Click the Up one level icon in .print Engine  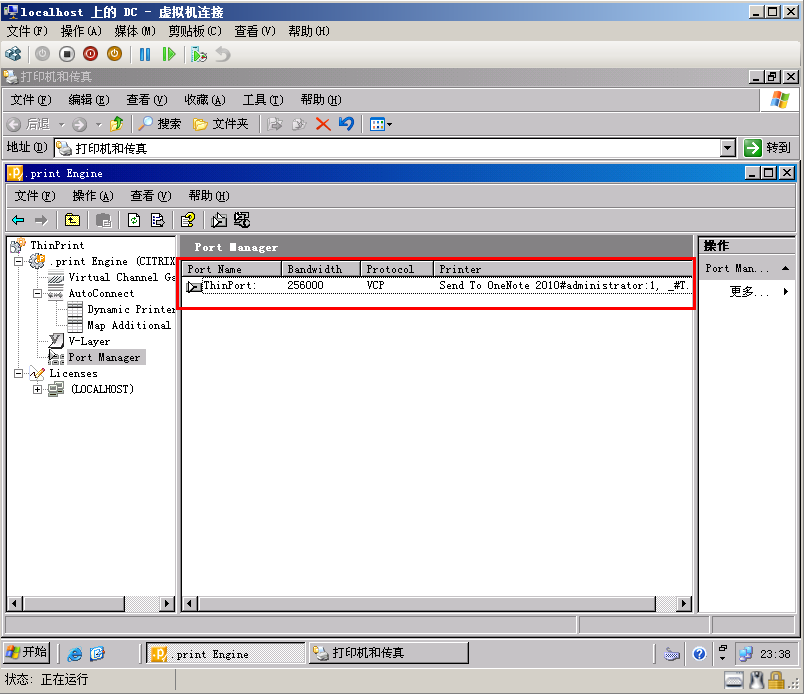pyautogui.click(x=72, y=220)
